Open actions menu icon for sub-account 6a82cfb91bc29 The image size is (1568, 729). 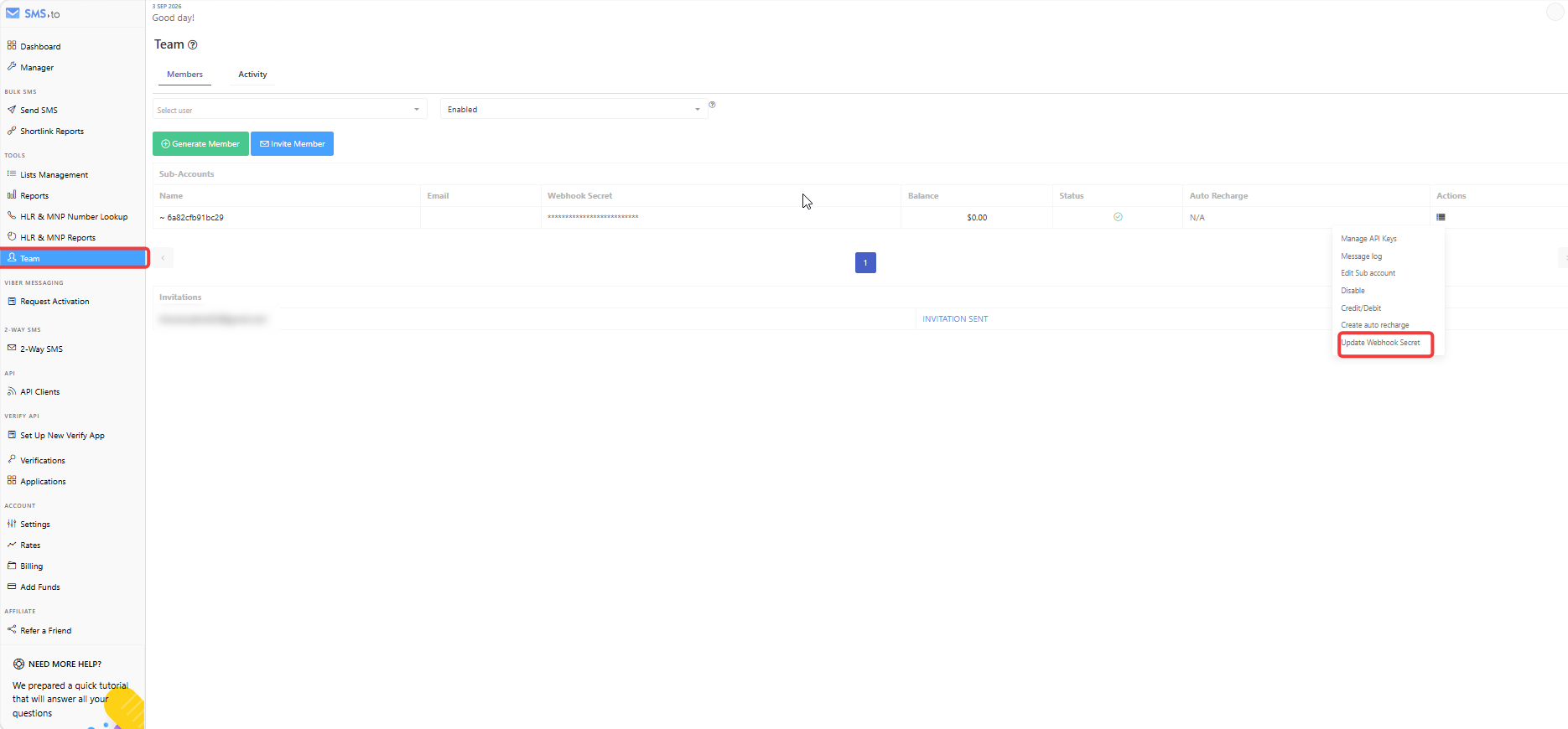(1441, 217)
